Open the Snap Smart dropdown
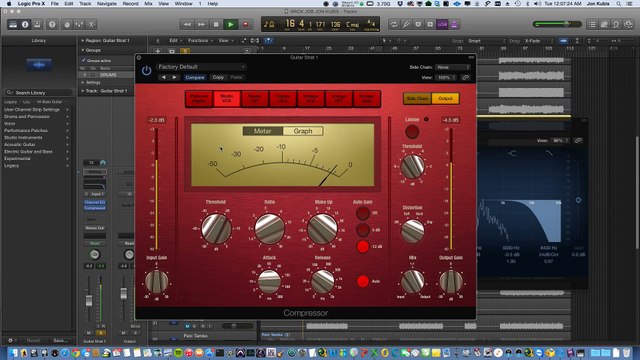This screenshot has height=360, width=640. click(486, 41)
